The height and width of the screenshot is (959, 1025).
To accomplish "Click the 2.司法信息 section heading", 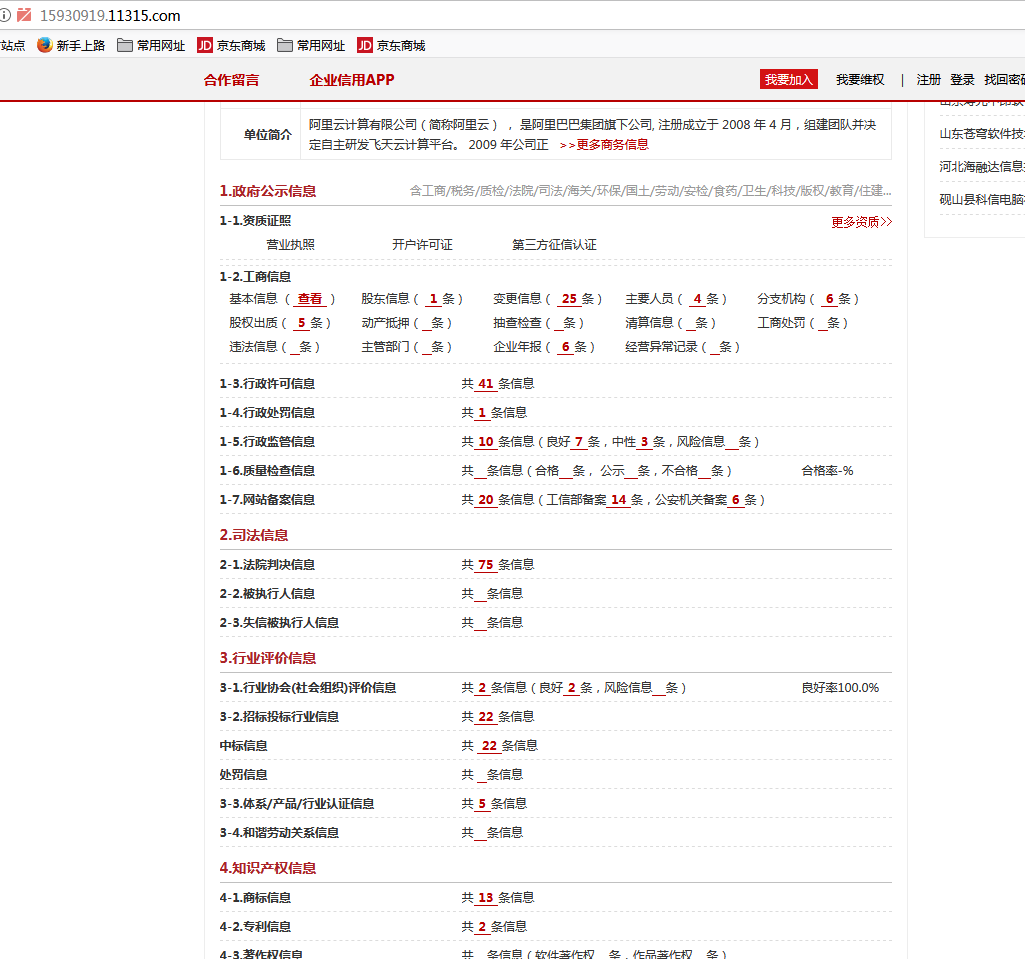I will pos(254,535).
